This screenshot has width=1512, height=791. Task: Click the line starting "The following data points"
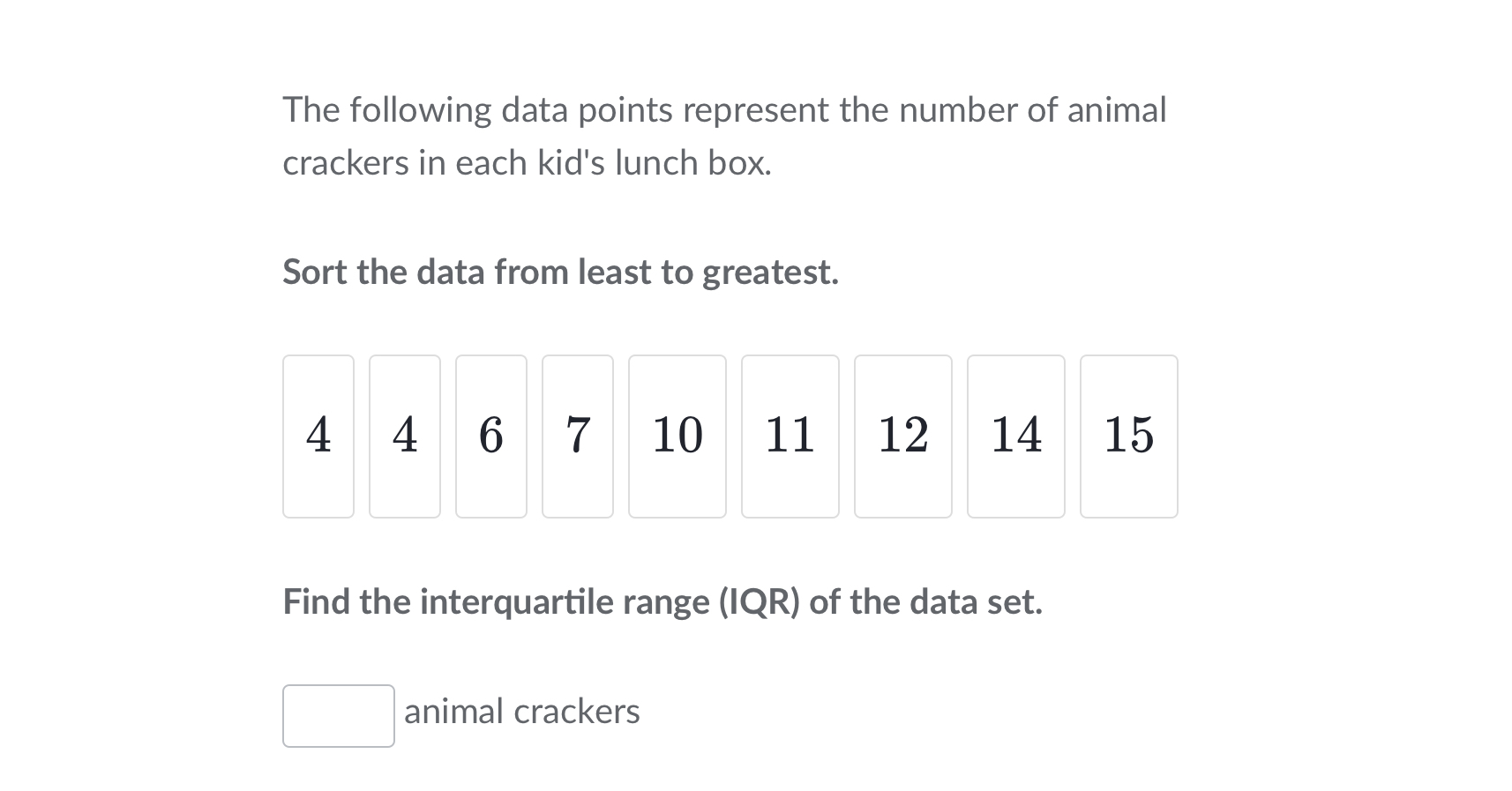coord(724,110)
